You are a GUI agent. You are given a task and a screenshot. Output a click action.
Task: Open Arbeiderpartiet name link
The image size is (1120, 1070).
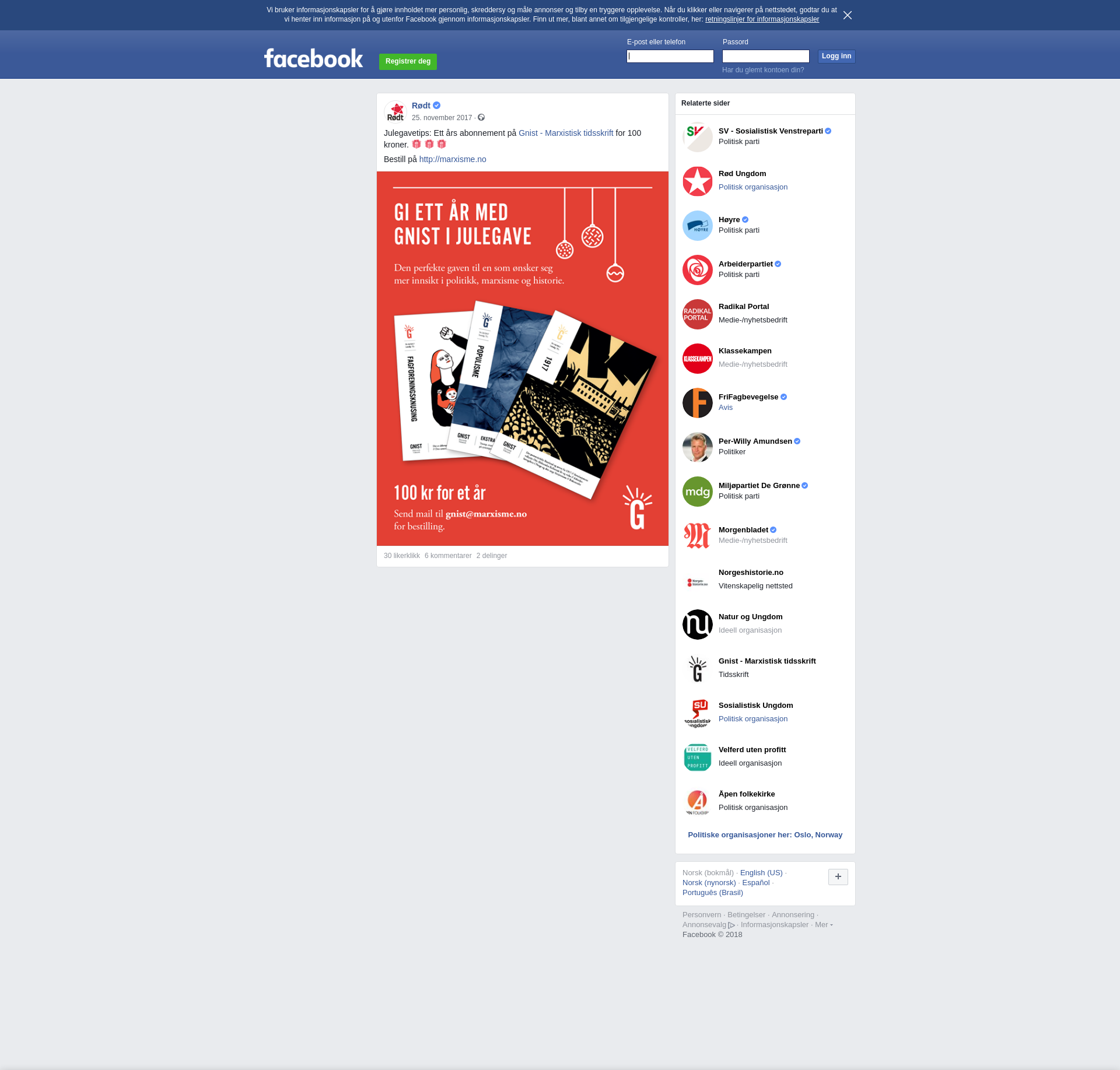[745, 264]
